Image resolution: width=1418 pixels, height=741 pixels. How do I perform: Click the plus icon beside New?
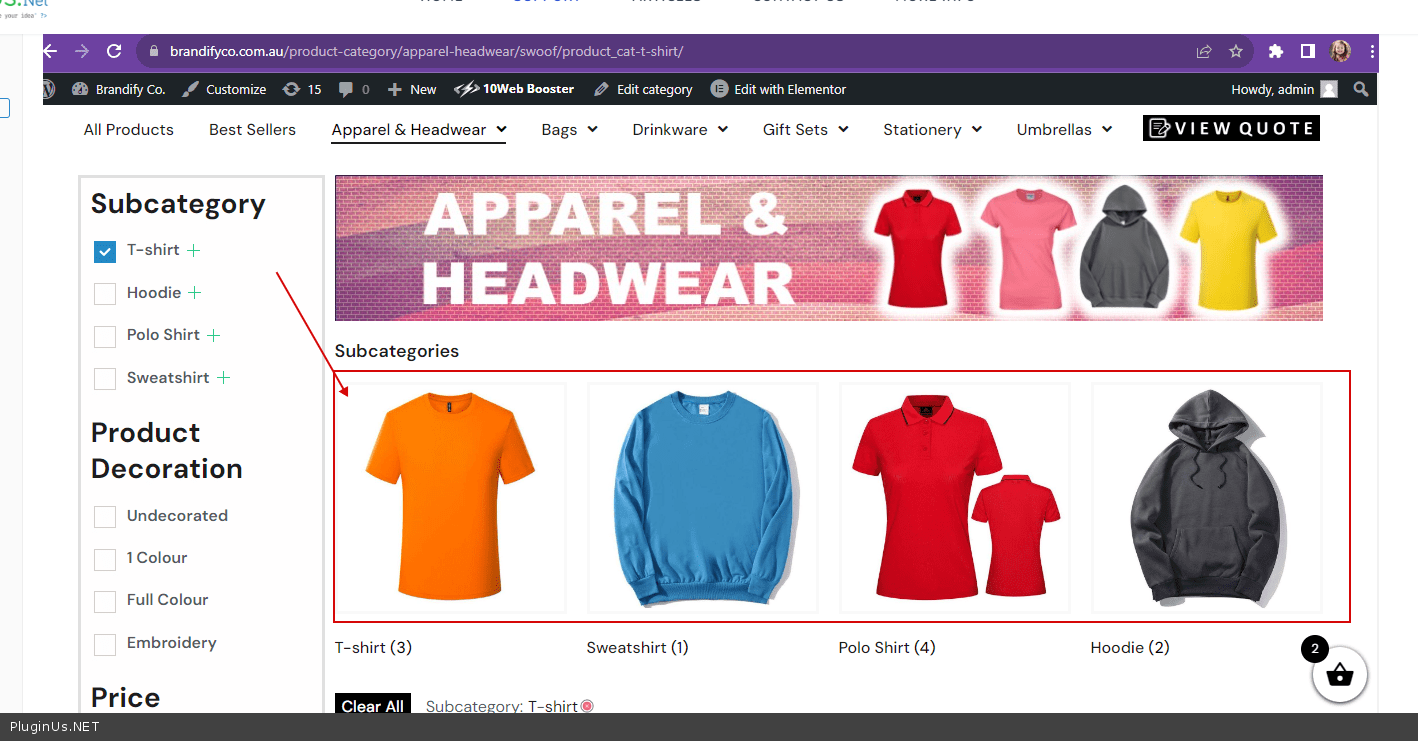(395, 89)
